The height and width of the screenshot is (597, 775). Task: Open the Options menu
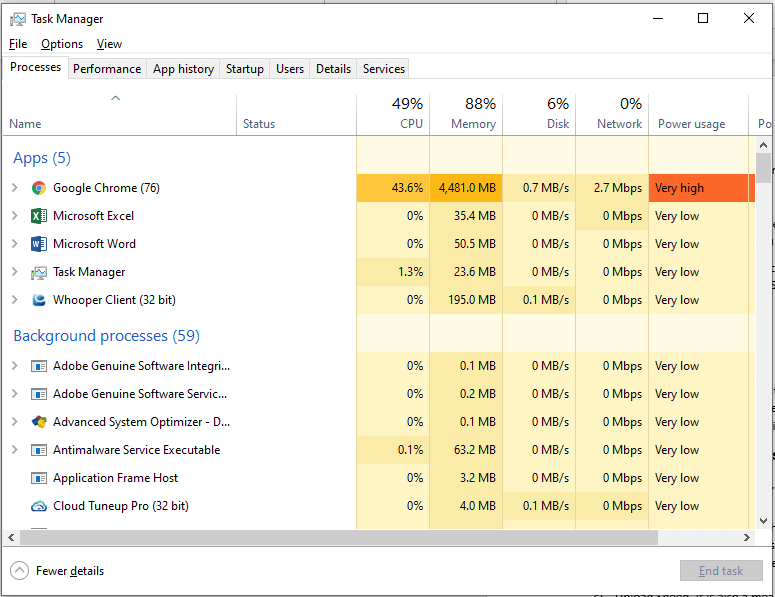62,44
